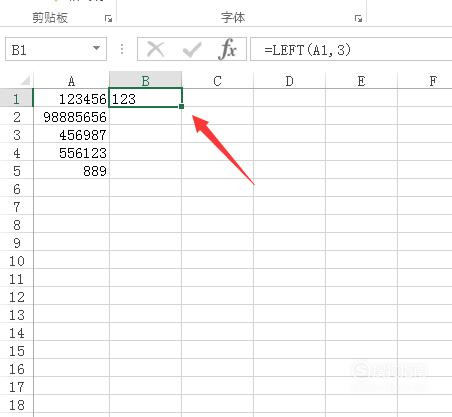Click the fill handle of cell B1
This screenshot has height=417, width=452.
(181, 106)
